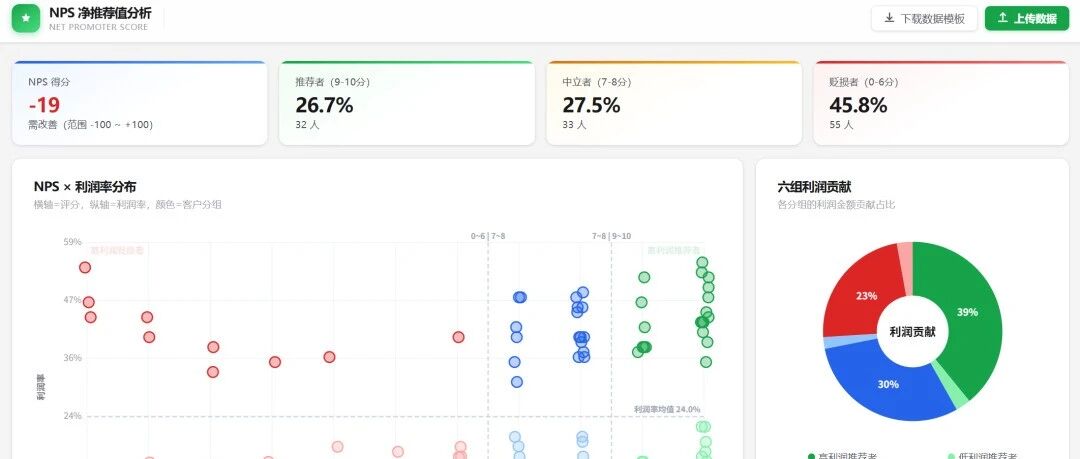Screen dimensions: 1080x459
Task: Click the 0~6 | 7~8 divider label
Action: [488, 236]
